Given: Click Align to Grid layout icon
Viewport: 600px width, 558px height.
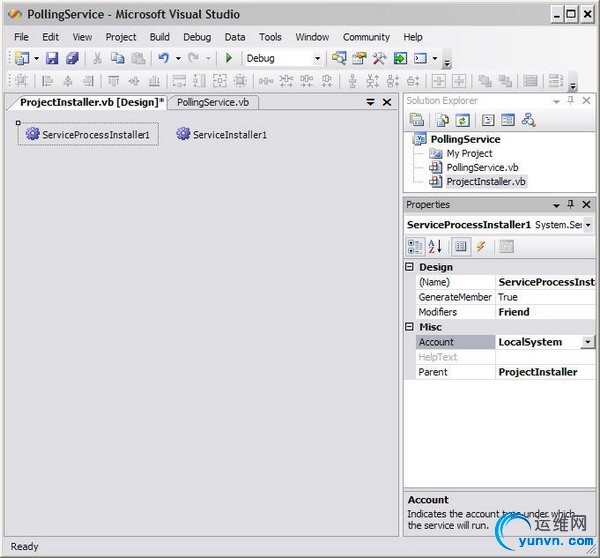Looking at the screenshot, I should tap(21, 81).
